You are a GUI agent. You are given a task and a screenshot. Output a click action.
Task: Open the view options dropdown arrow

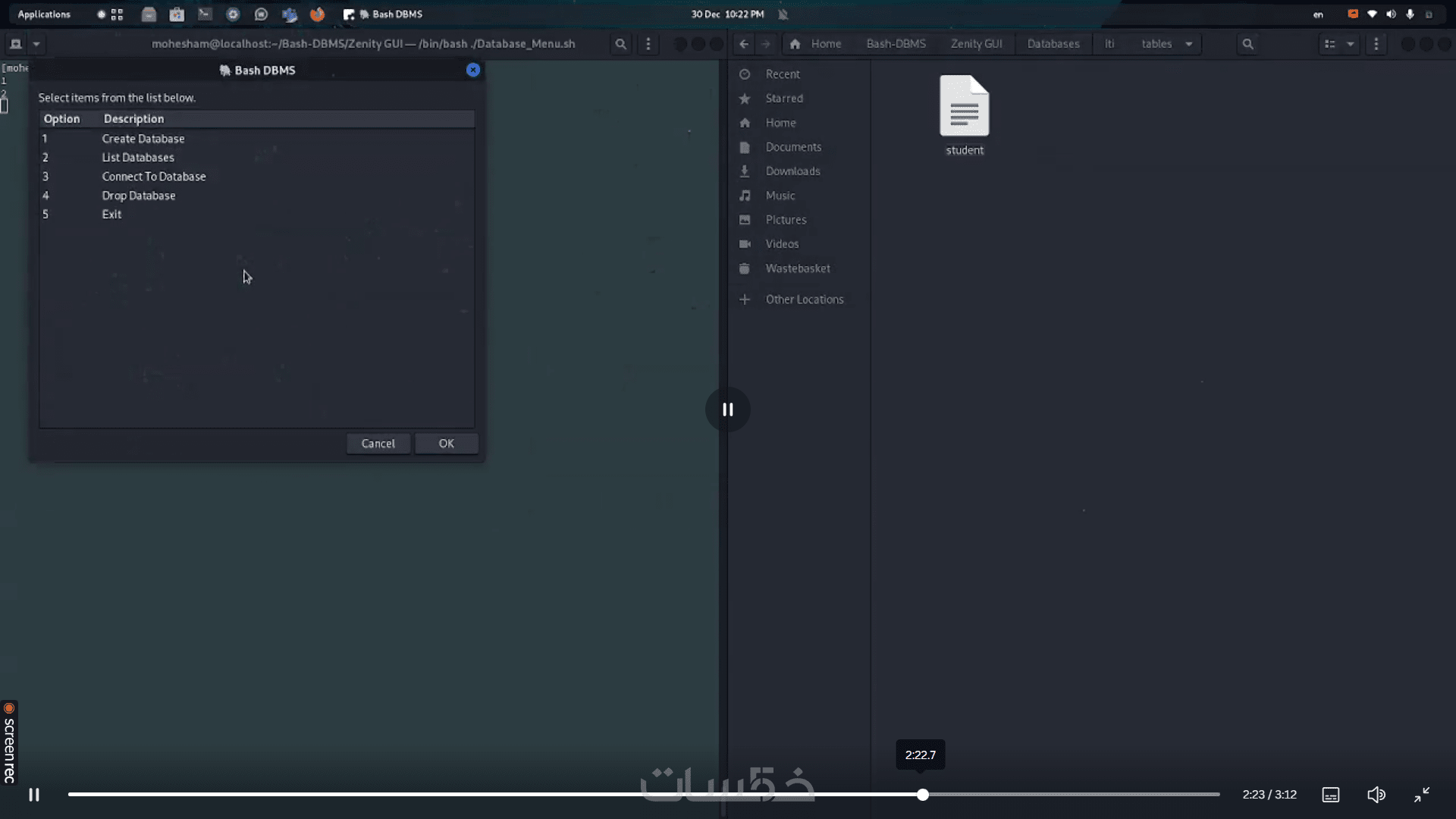click(1351, 44)
